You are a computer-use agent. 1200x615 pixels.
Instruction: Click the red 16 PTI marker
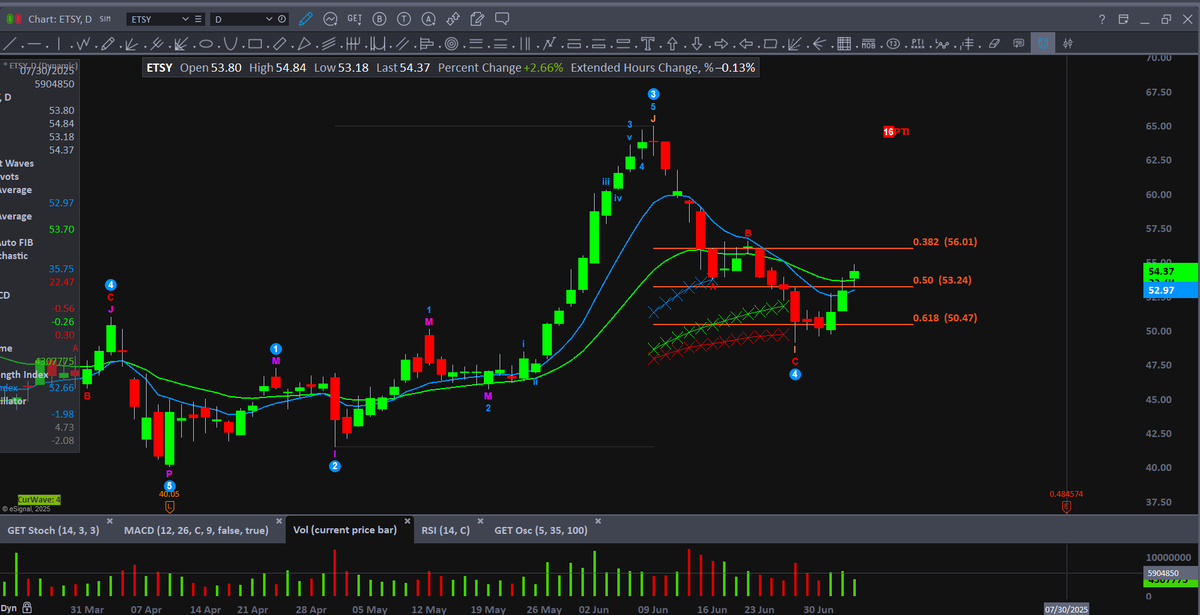(x=897, y=132)
